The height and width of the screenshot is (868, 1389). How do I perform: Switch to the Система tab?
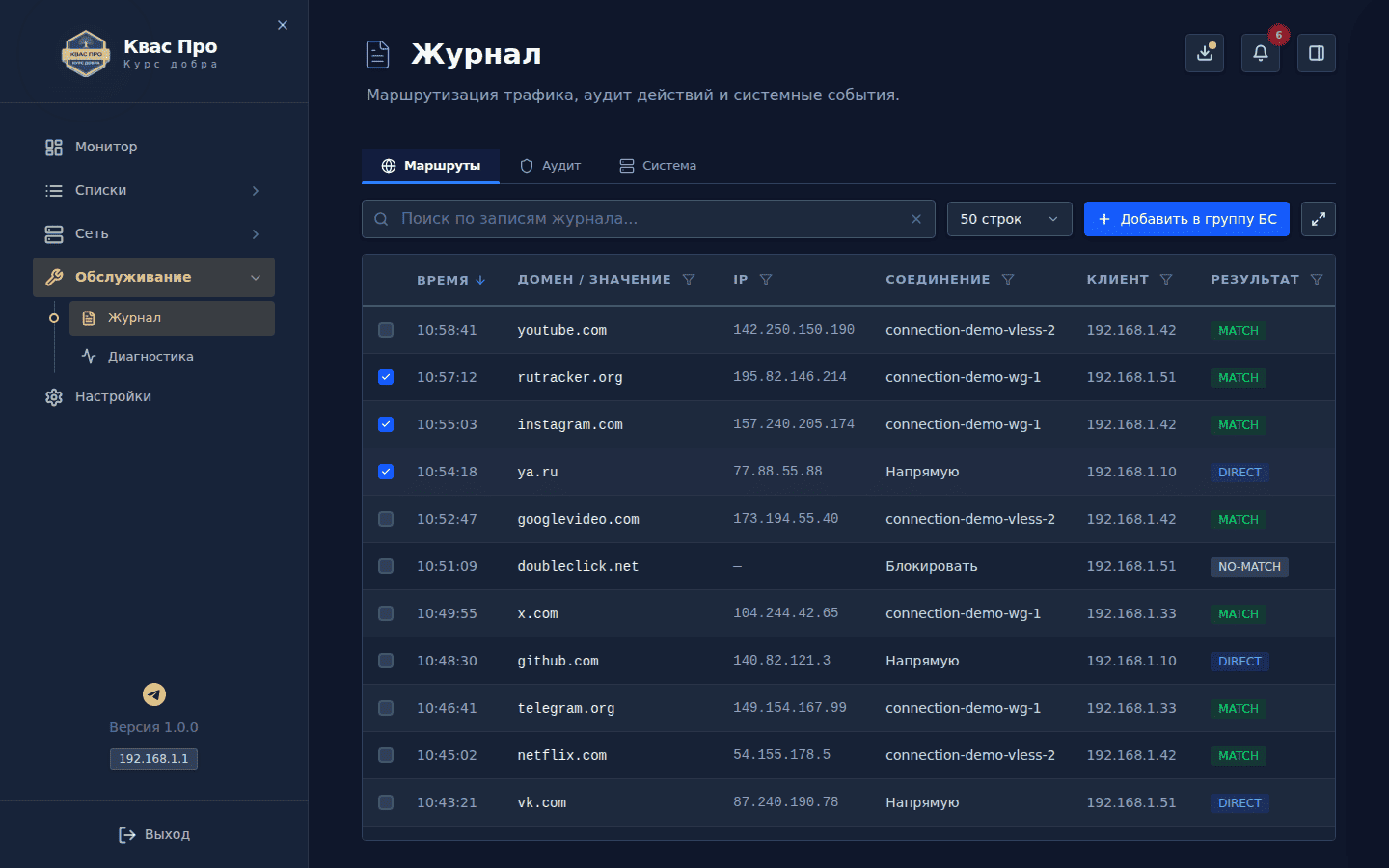pyautogui.click(x=658, y=166)
